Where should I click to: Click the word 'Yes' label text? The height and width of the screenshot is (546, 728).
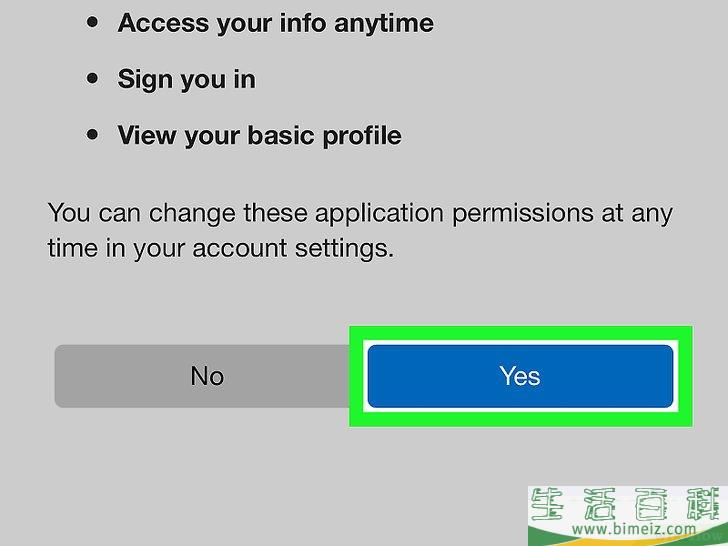coord(520,376)
